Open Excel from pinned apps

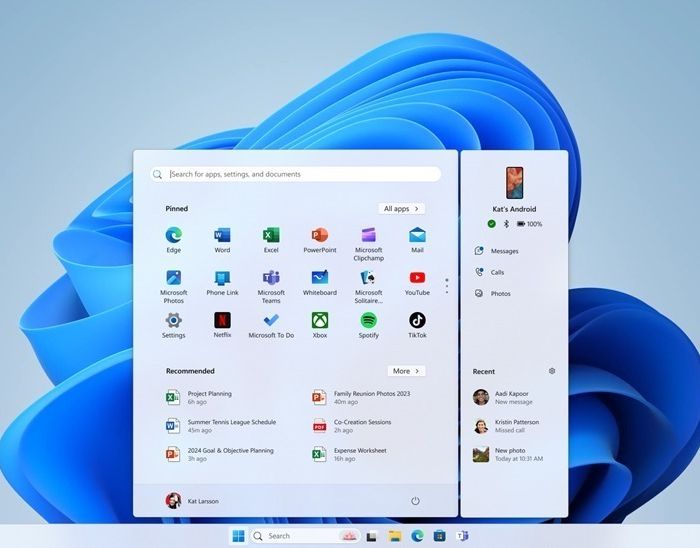(271, 240)
